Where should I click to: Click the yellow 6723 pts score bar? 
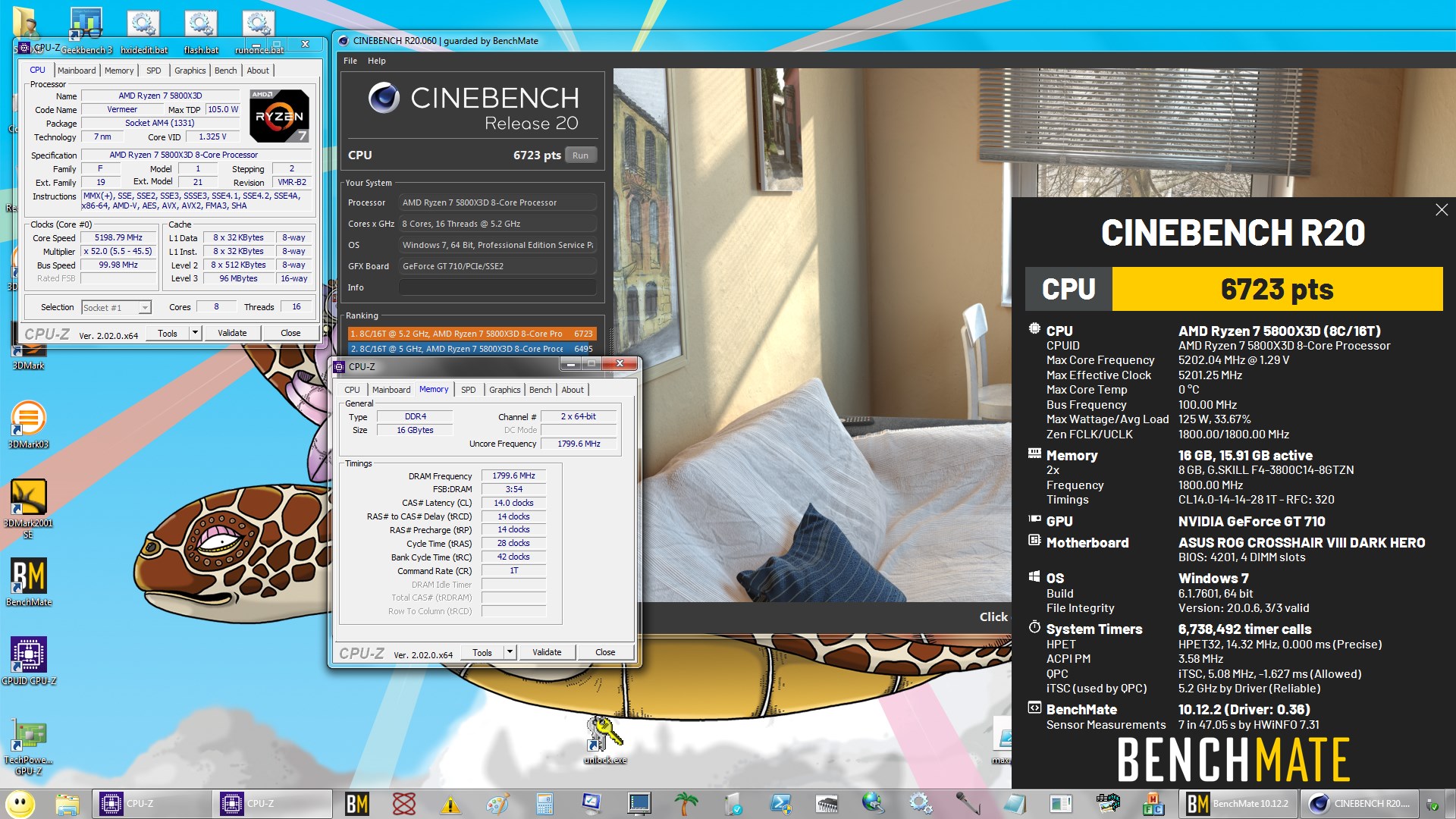(x=1277, y=289)
